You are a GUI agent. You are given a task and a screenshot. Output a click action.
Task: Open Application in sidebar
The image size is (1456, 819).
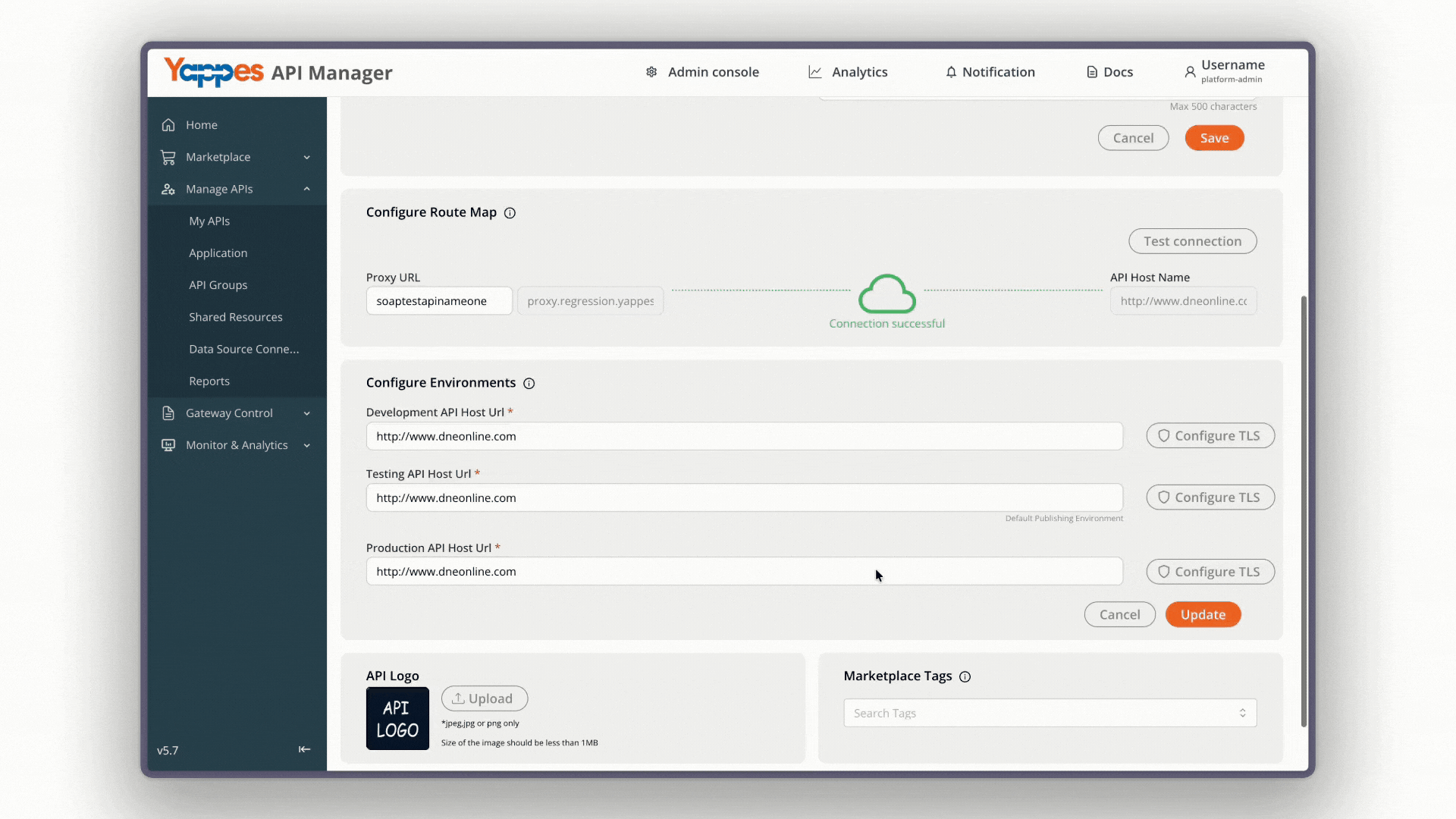(x=218, y=253)
